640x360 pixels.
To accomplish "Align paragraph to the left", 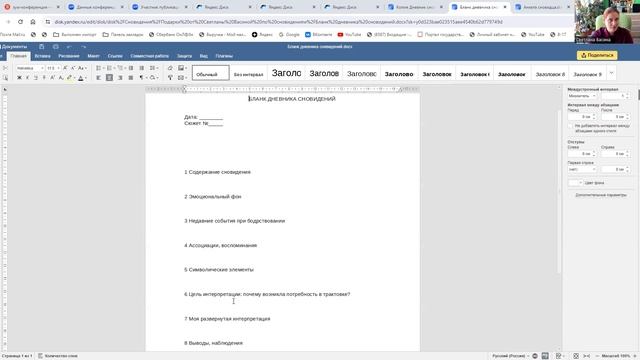I will [98, 78].
